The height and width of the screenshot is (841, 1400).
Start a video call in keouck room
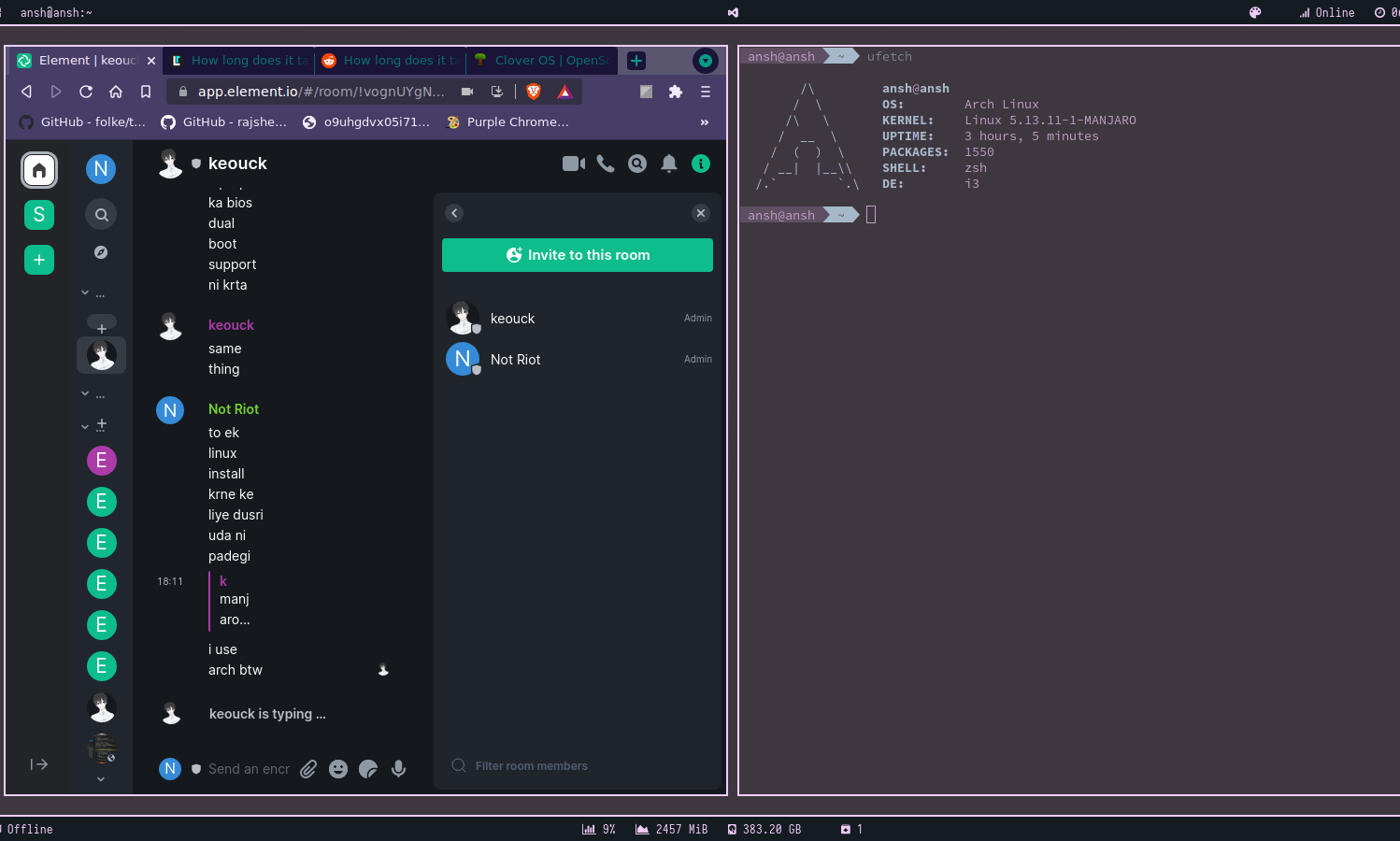[573, 164]
